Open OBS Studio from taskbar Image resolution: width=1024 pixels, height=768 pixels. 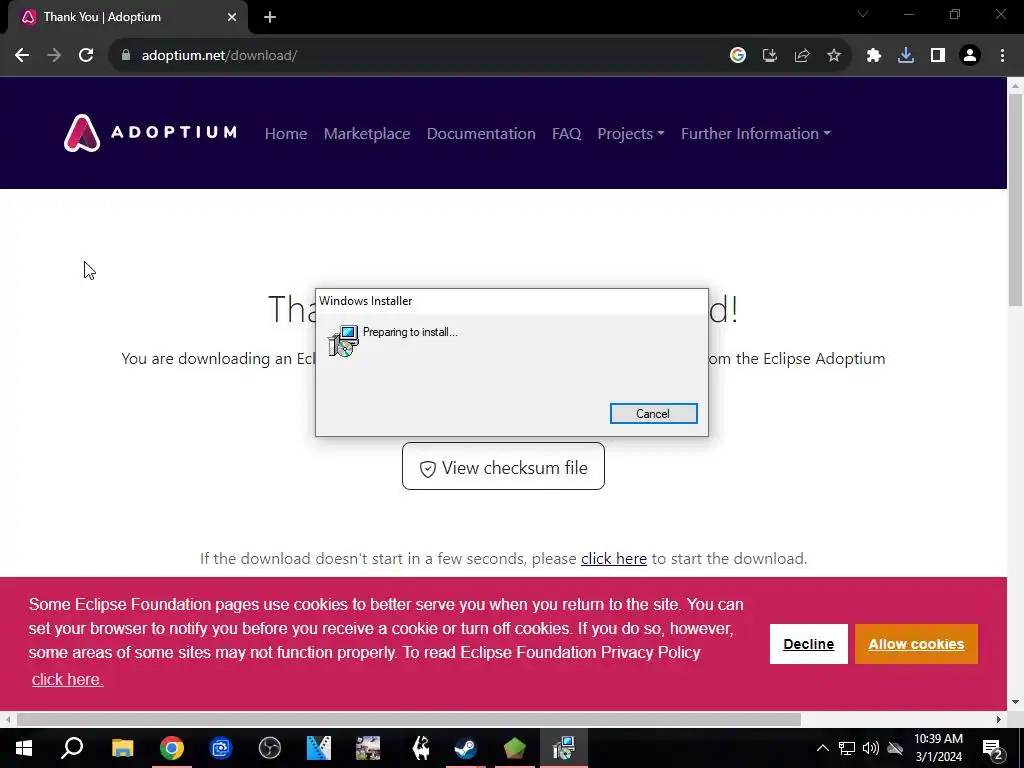[270, 748]
